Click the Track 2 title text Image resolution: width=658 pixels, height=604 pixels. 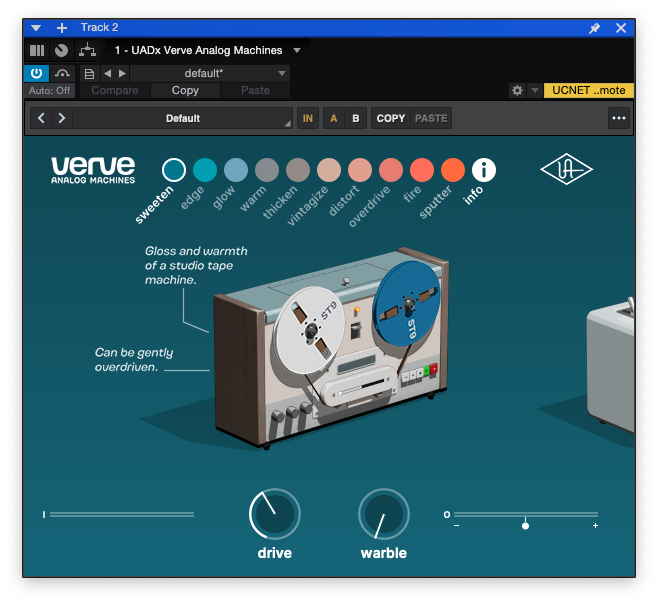click(x=99, y=28)
